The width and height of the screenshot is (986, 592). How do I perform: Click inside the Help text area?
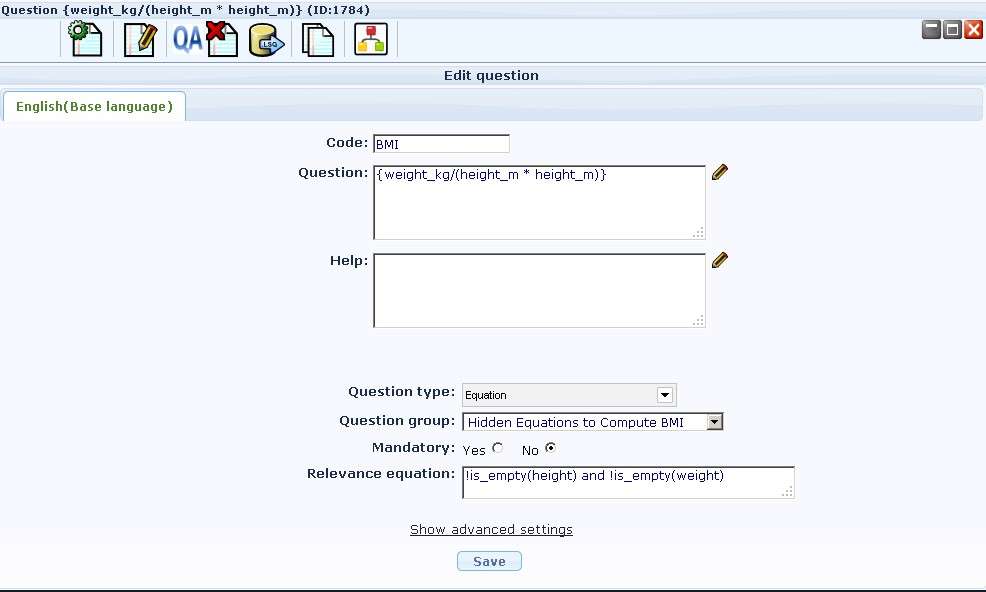click(539, 290)
